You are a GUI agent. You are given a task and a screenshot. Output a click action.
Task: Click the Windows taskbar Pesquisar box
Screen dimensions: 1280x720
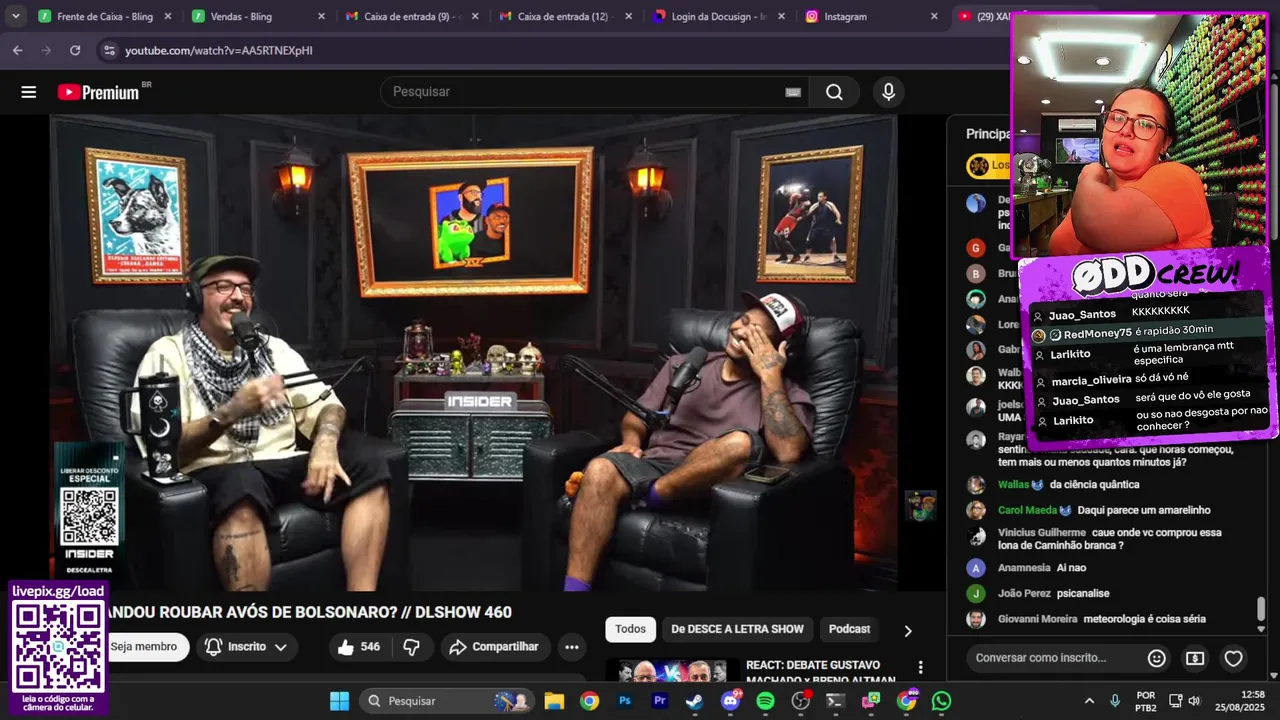tap(446, 701)
